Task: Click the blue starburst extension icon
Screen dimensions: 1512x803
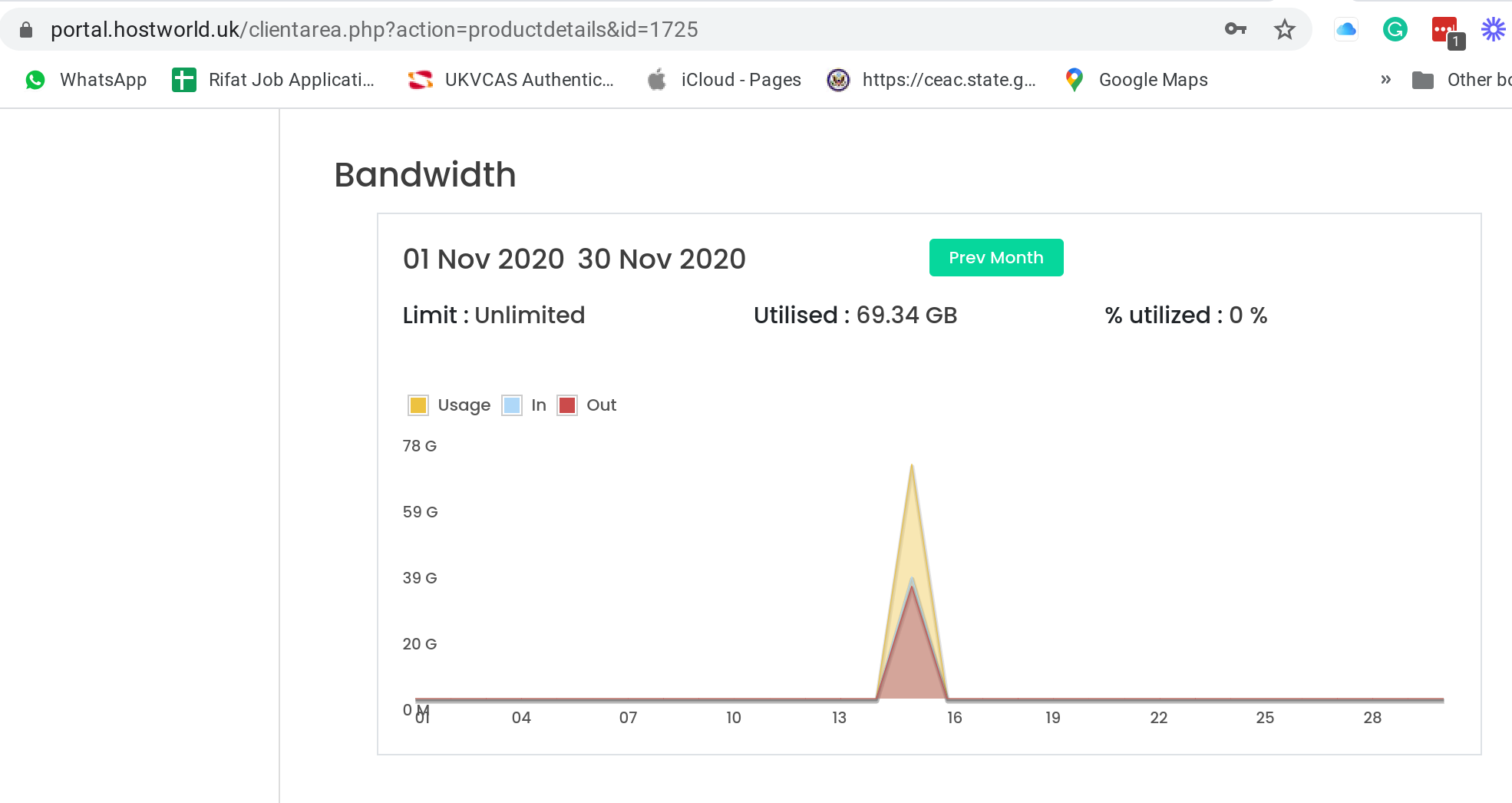Action: coord(1494,29)
